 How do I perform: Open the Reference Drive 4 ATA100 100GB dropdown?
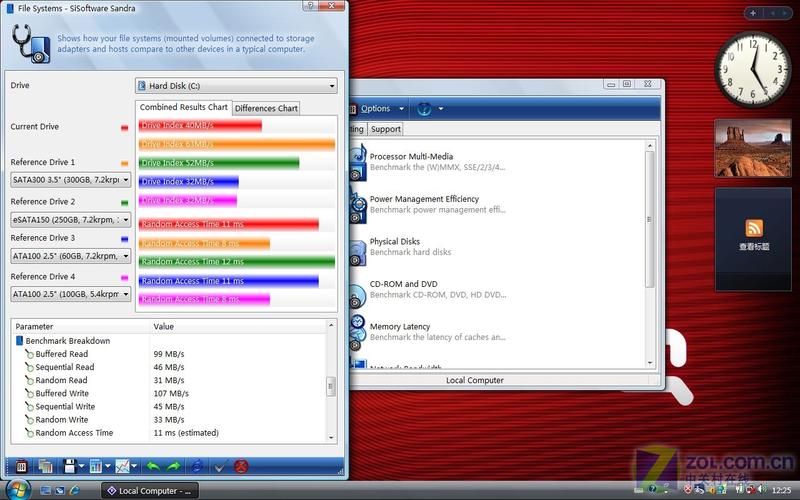70,294
